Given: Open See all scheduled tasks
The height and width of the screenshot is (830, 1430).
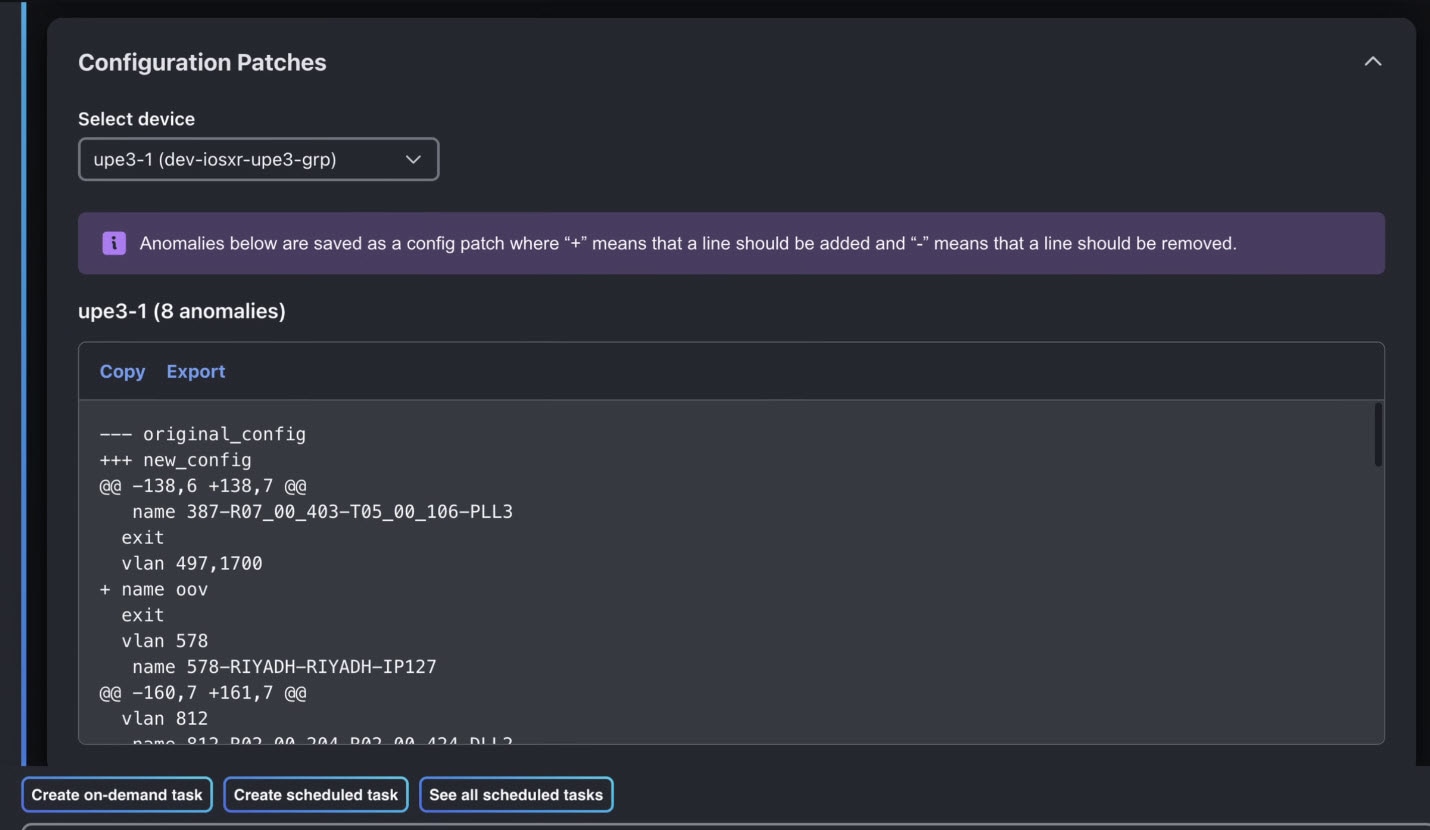Looking at the screenshot, I should click(516, 795).
